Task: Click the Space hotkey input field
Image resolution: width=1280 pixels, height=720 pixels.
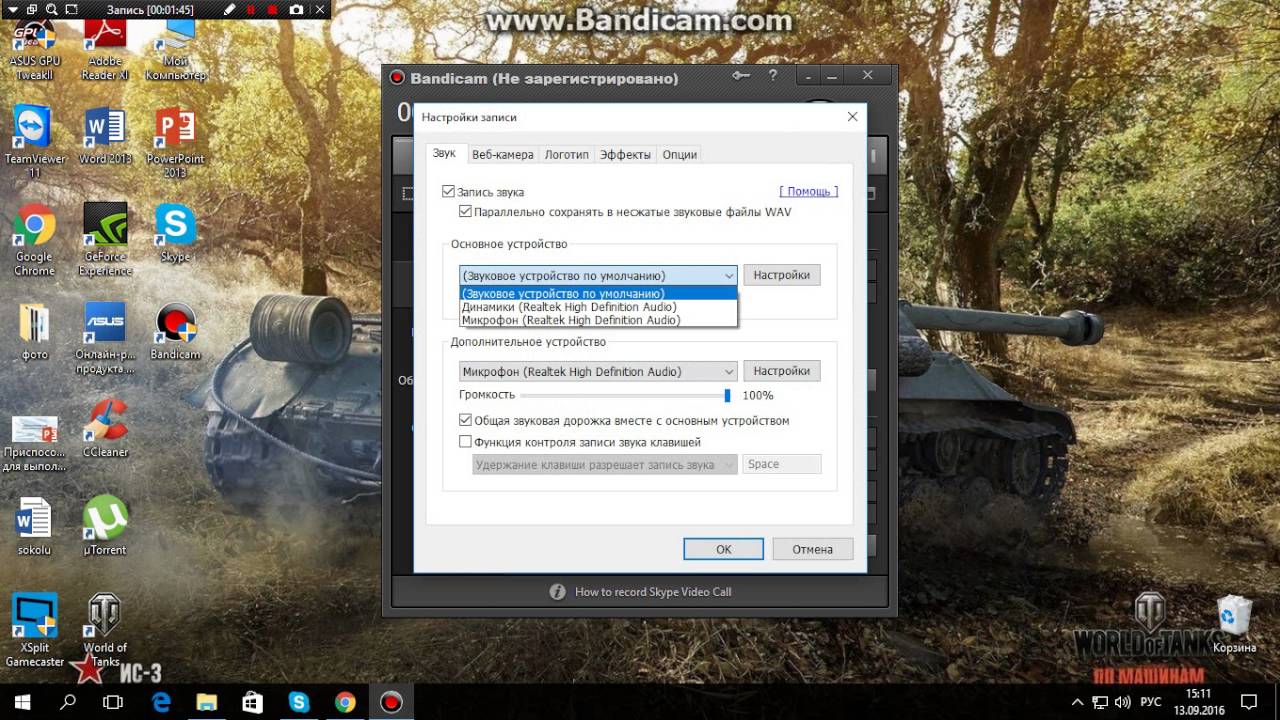Action: point(782,464)
